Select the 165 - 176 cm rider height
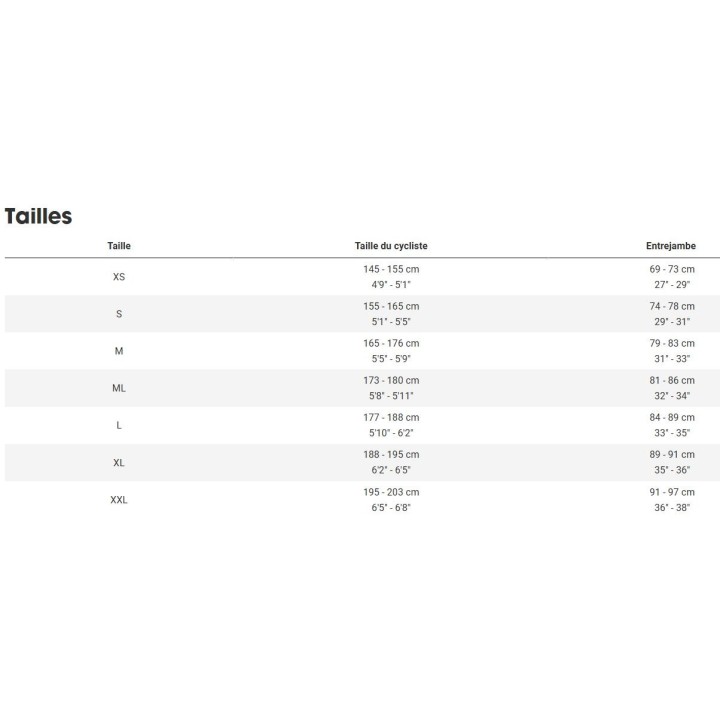 (x=391, y=344)
